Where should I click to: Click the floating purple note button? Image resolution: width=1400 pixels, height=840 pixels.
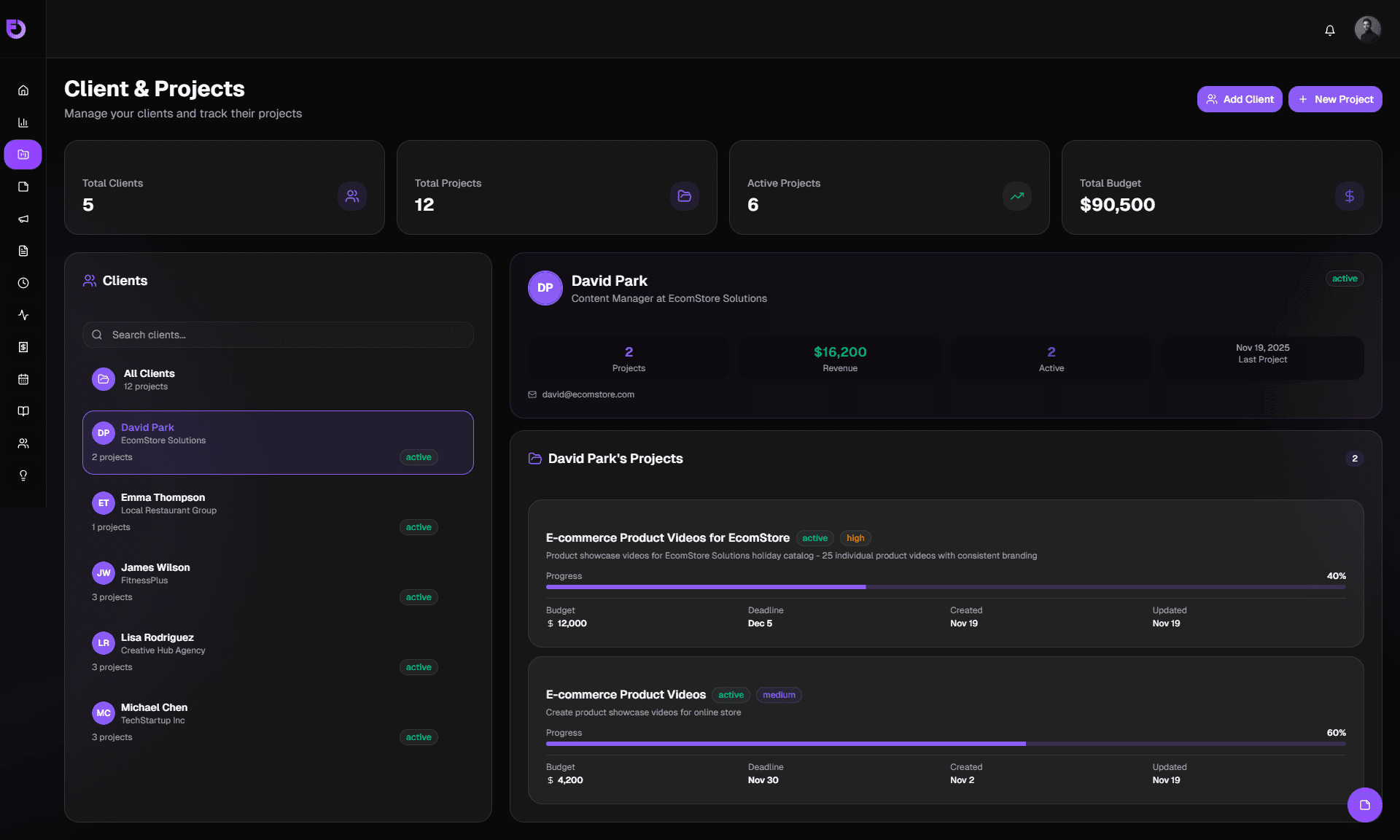(x=1364, y=805)
